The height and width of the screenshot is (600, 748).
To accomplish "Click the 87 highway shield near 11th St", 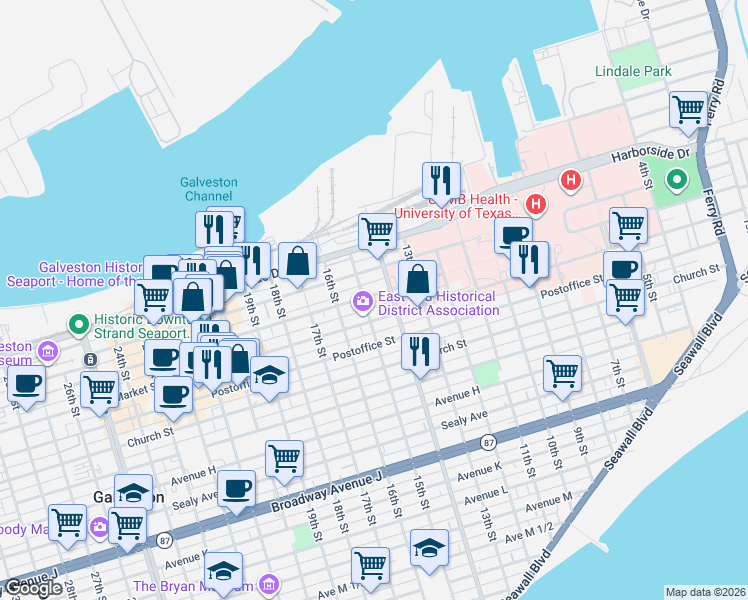I will pos(488,442).
